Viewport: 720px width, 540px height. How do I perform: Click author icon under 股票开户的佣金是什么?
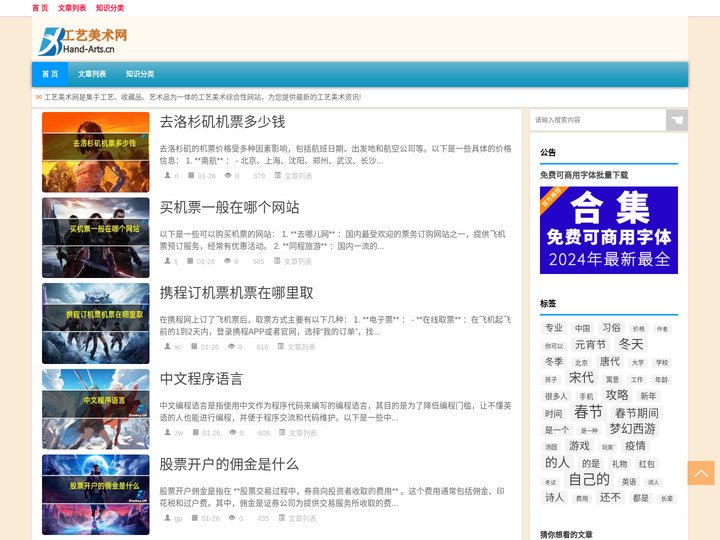coord(168,518)
